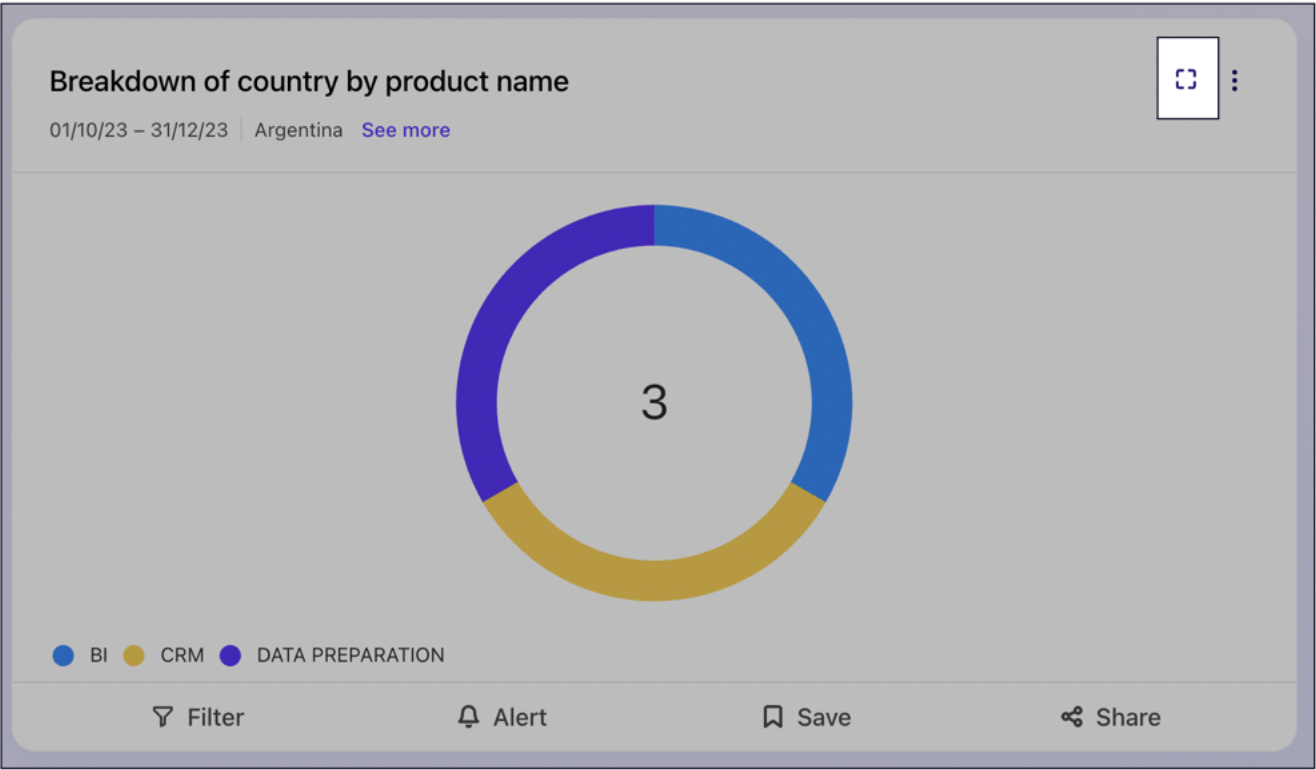
Task: Click the DATA PREPARATION legend label
Action: pyautogui.click(x=350, y=656)
